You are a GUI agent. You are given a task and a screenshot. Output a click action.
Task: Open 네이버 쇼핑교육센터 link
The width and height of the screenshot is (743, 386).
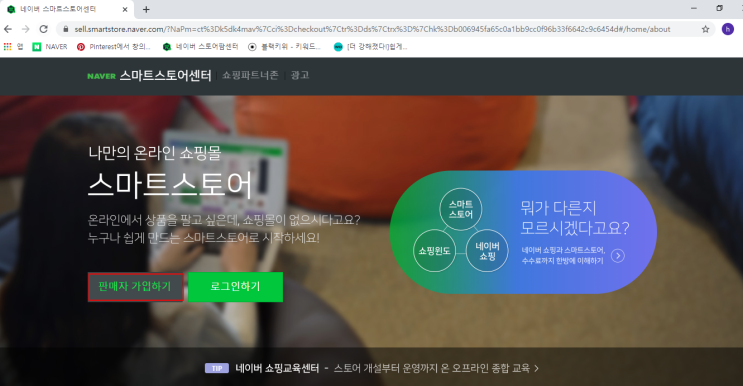pos(277,368)
